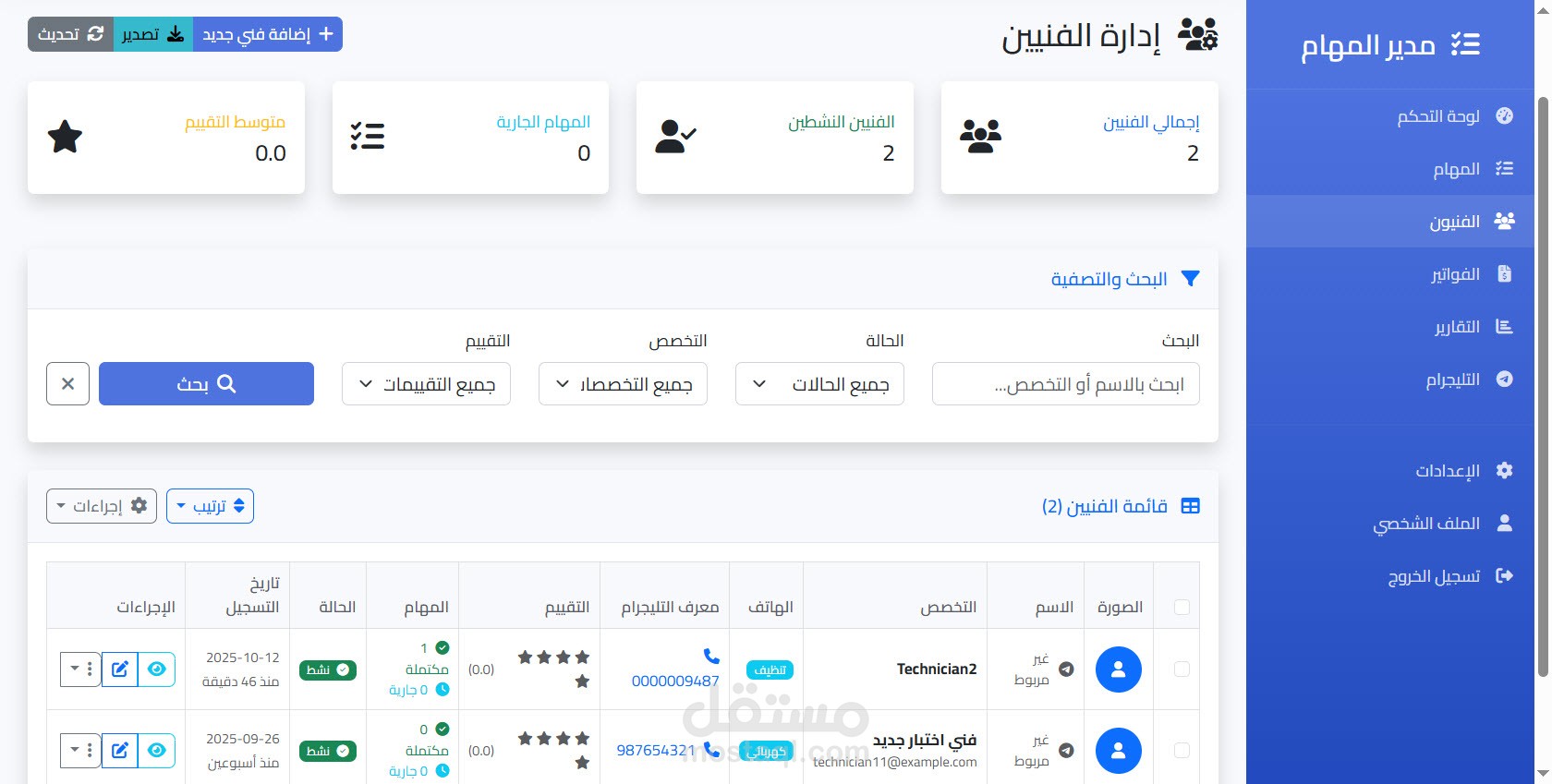Clear filters with the X button
The image size is (1552, 784).
click(x=67, y=384)
